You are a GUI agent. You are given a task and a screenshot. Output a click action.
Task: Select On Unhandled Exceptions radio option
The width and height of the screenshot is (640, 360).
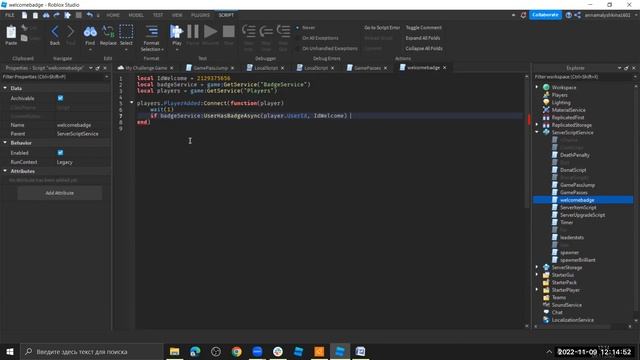point(298,49)
